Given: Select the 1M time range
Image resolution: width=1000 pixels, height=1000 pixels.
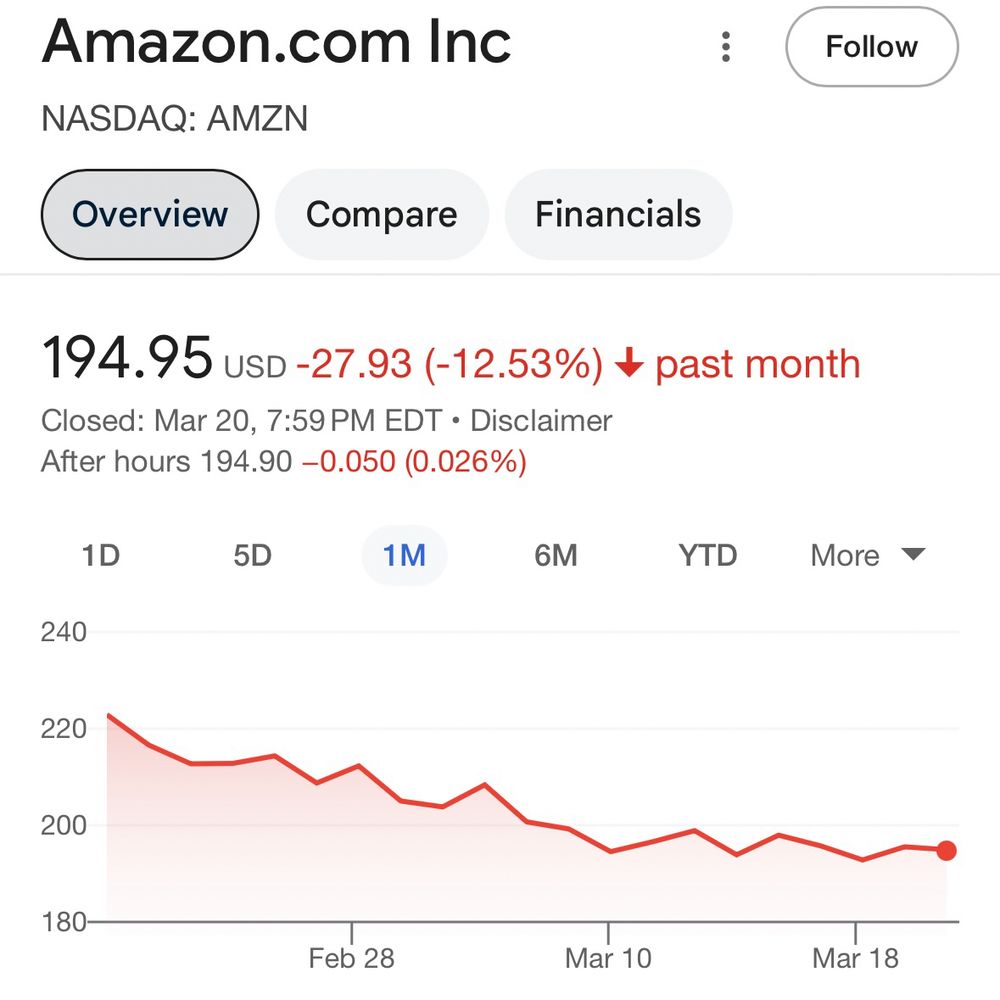Looking at the screenshot, I should click(x=404, y=556).
